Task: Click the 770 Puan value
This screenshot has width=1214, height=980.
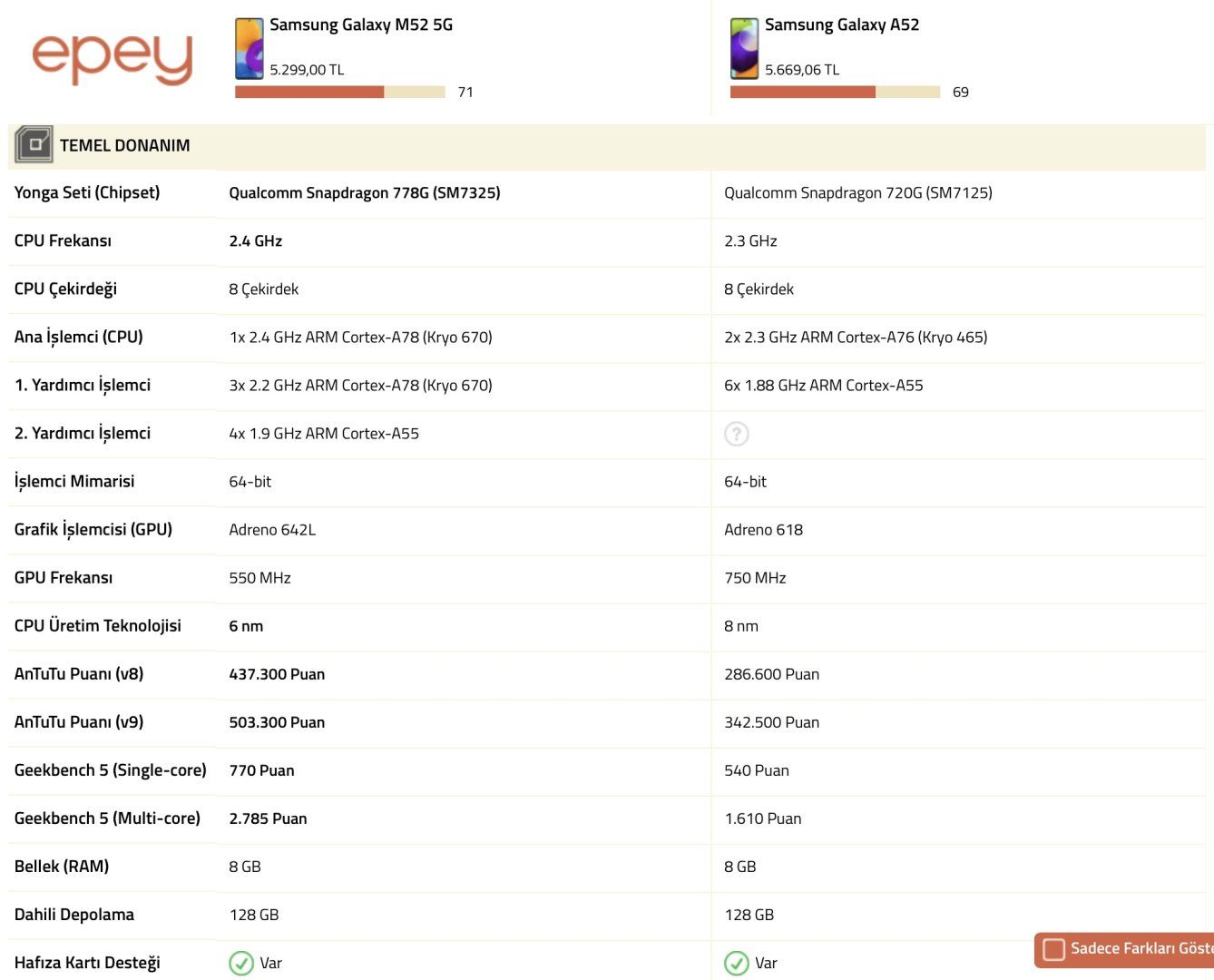Action: coord(261,769)
